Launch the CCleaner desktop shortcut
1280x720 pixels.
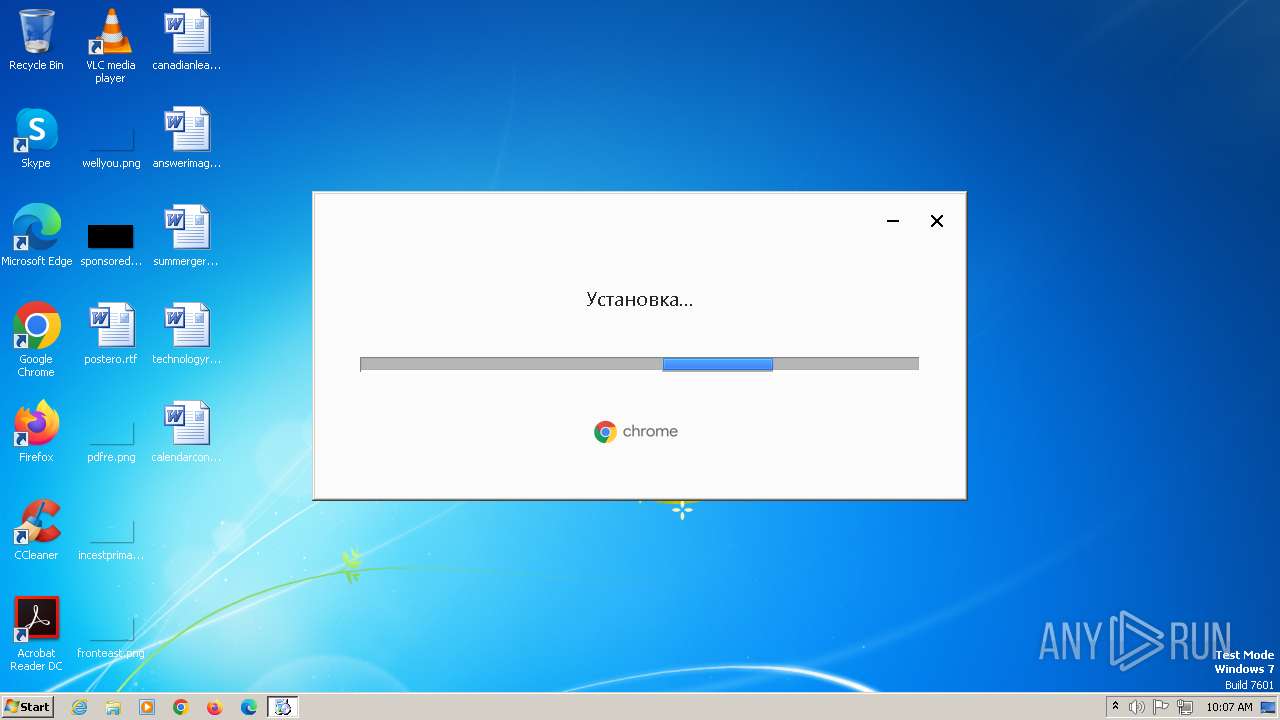pos(36,530)
